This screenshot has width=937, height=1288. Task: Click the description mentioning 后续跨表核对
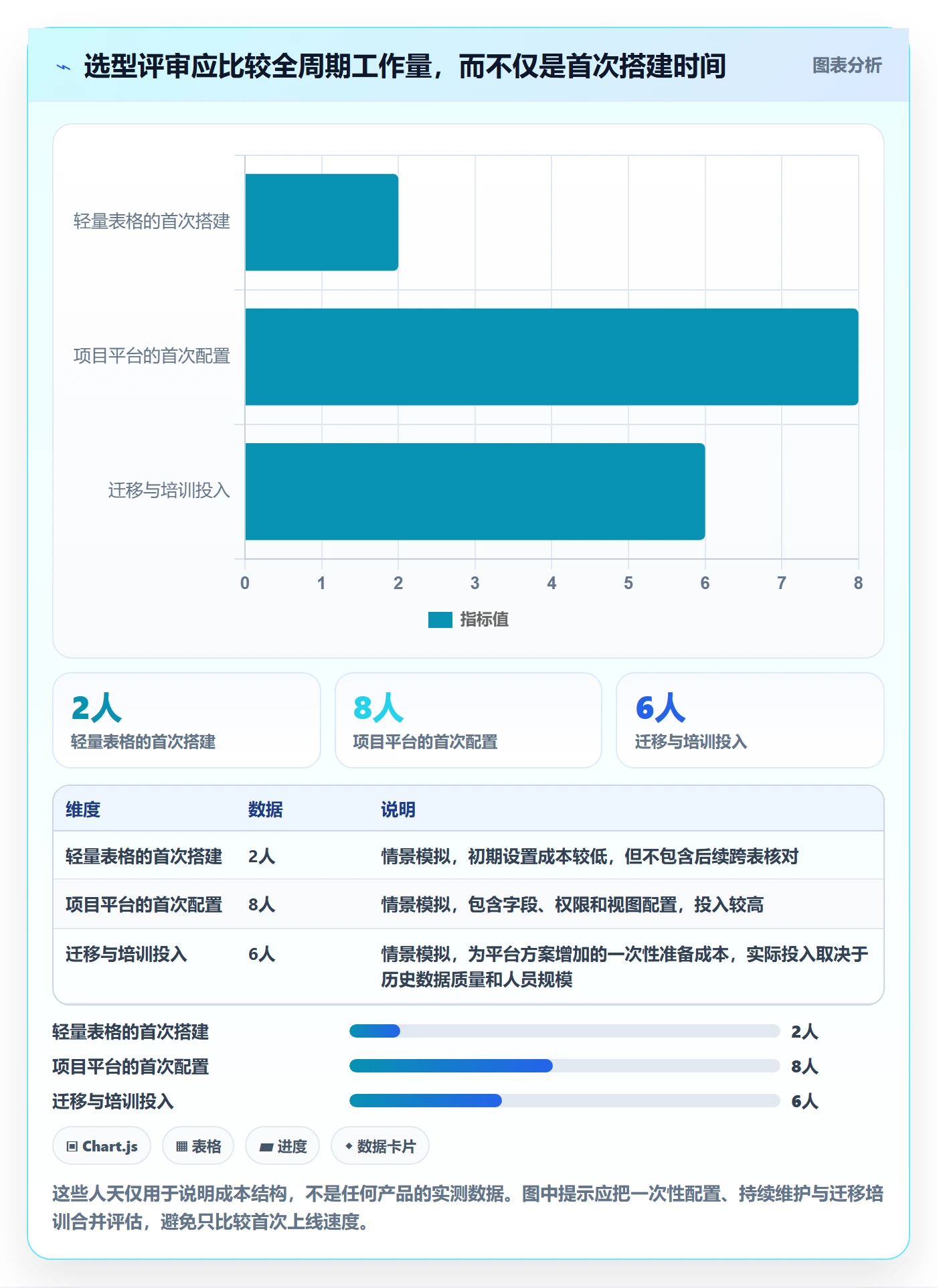pos(590,856)
